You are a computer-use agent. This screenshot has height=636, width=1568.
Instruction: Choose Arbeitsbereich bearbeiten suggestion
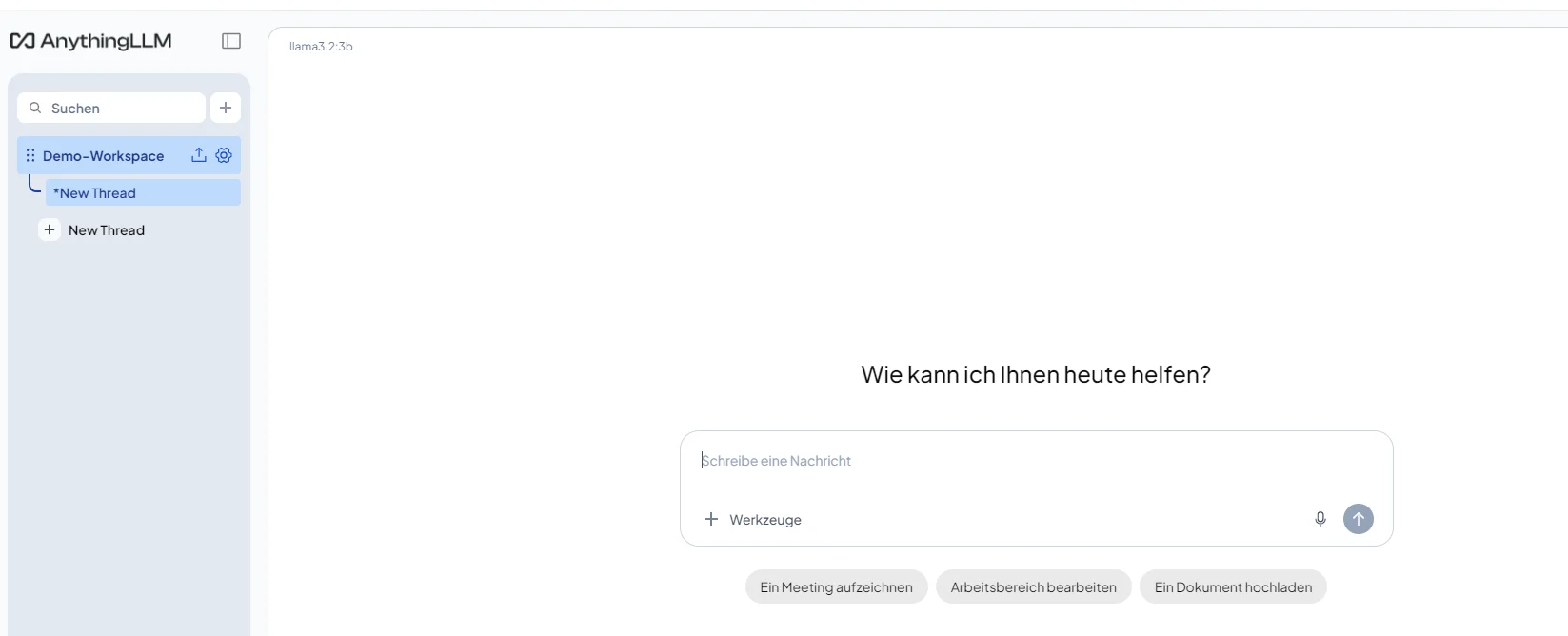coord(1033,587)
